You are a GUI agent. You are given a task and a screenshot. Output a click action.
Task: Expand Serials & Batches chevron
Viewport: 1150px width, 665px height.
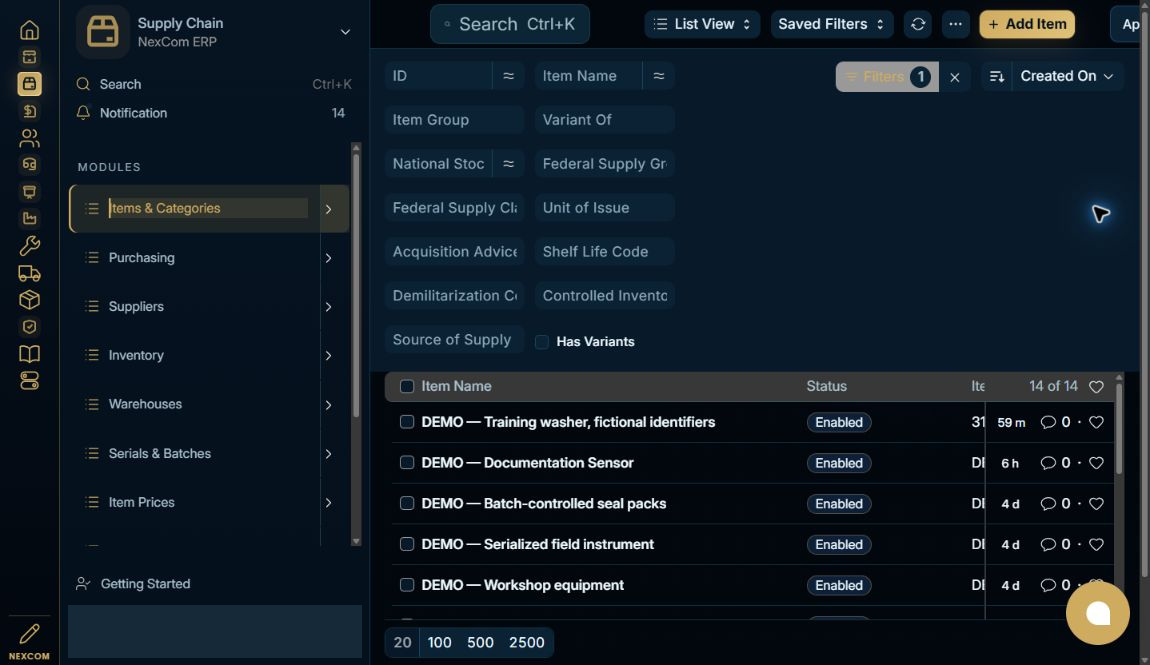tap(329, 454)
